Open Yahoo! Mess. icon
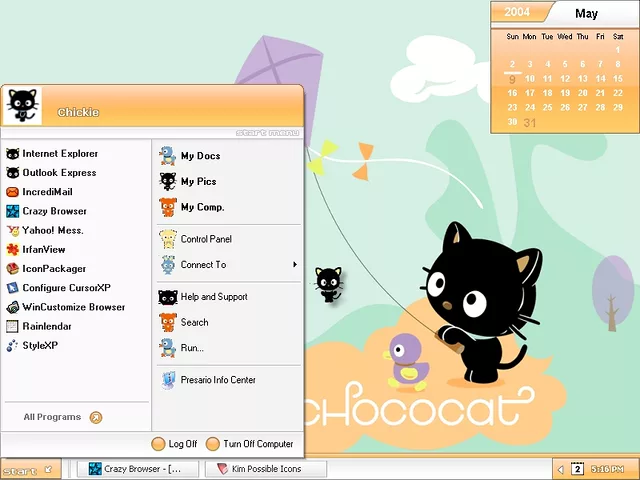640x480 pixels. coord(13,231)
